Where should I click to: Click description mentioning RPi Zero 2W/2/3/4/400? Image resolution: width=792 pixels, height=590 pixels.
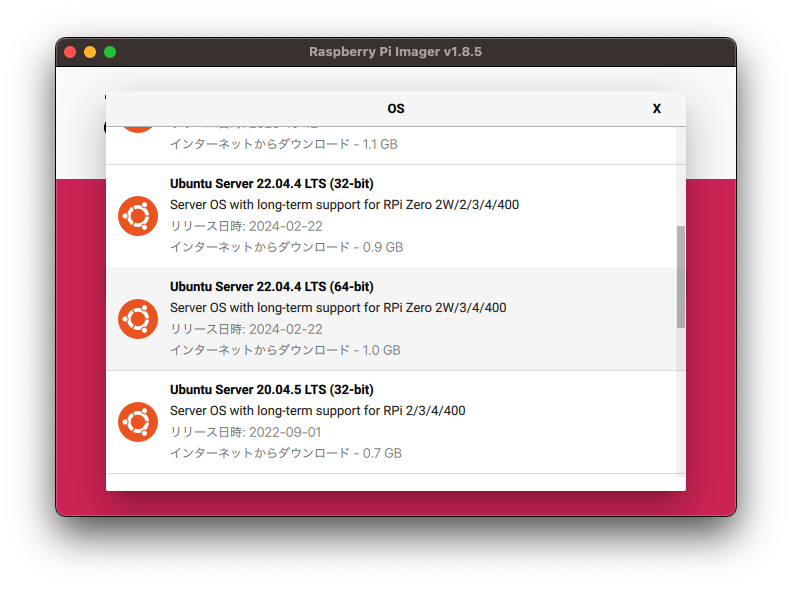click(344, 205)
